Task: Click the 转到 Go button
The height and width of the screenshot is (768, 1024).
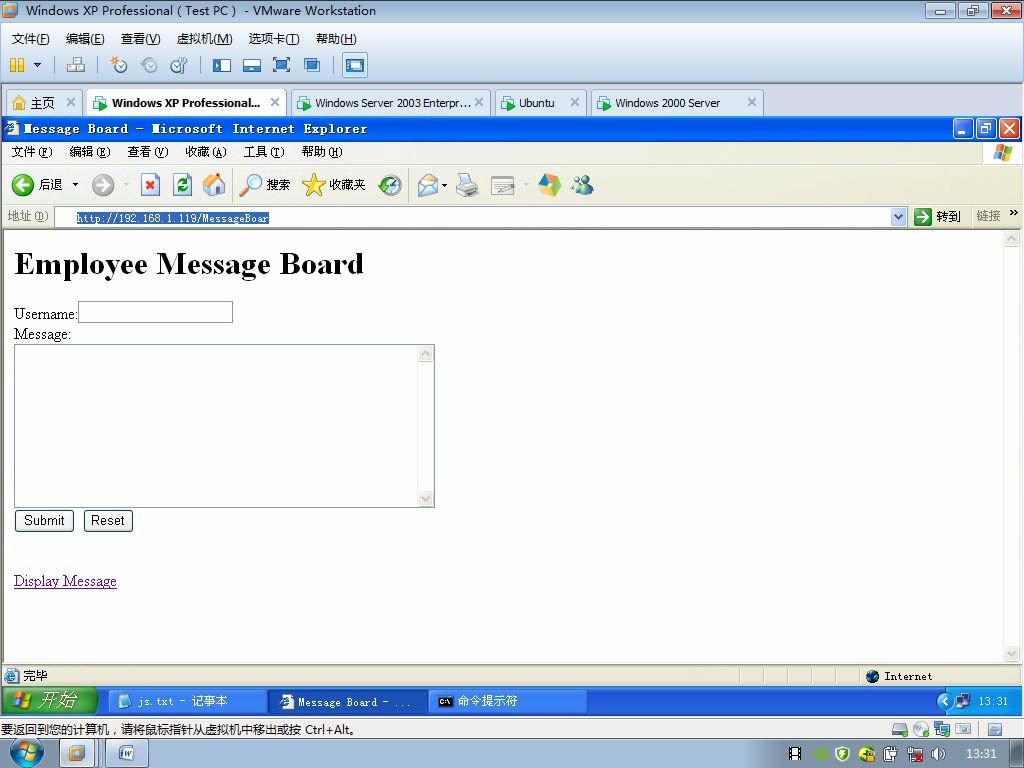Action: [x=937, y=217]
